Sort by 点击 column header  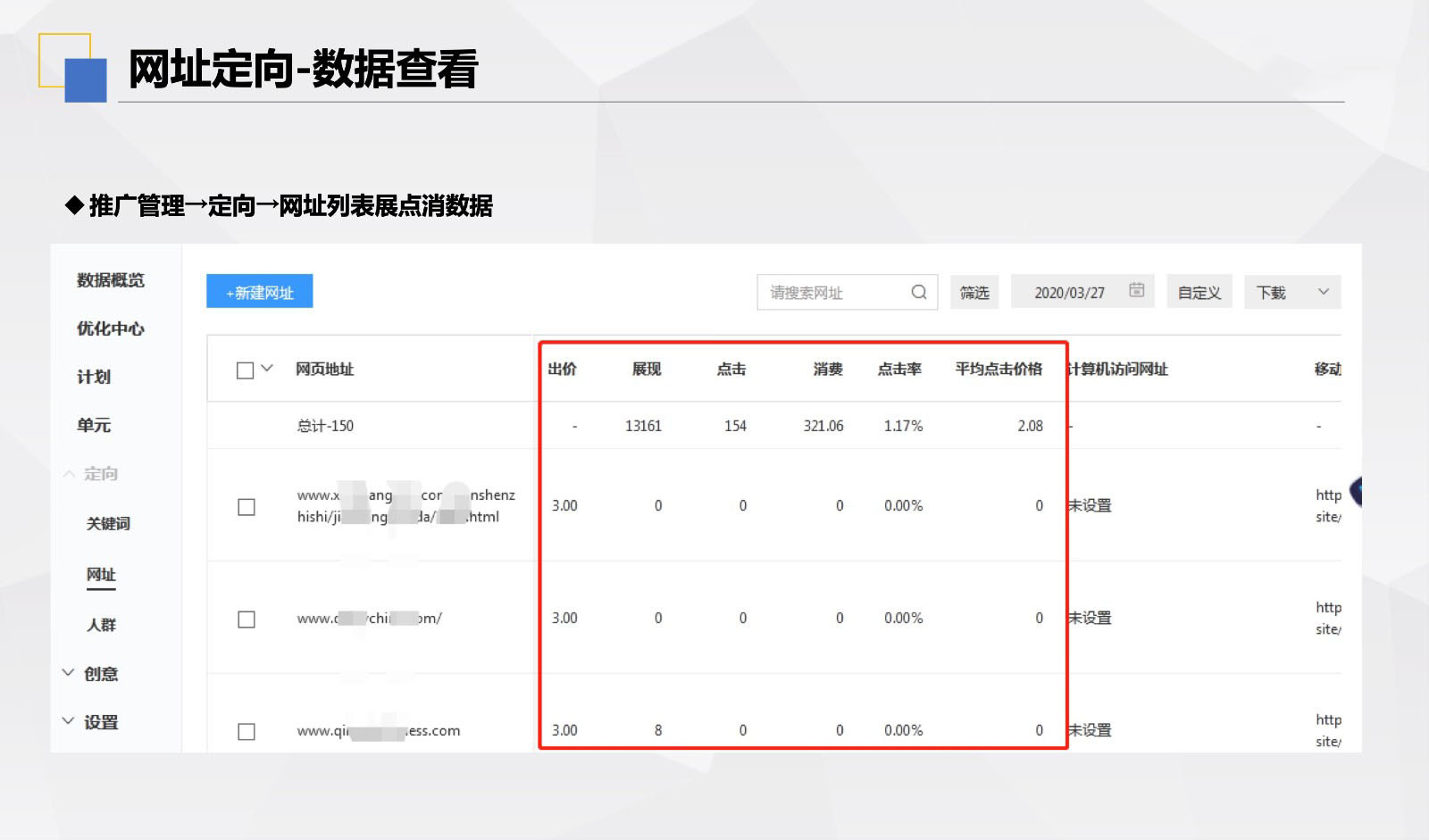pos(731,369)
